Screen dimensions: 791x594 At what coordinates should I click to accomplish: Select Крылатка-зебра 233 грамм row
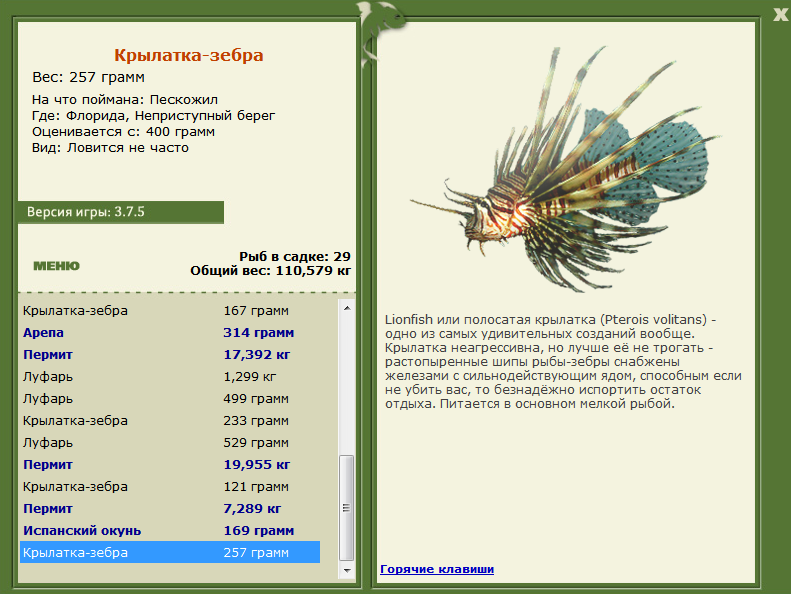pos(170,420)
